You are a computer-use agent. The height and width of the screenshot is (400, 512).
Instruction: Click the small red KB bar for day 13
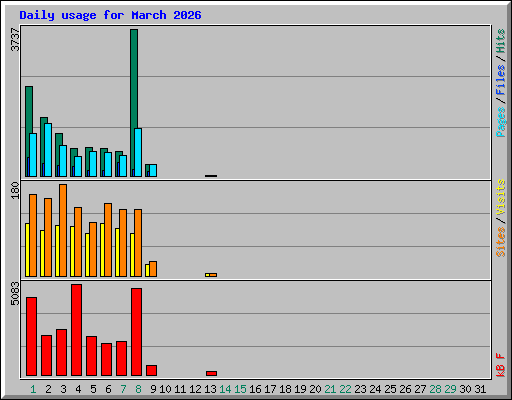pyautogui.click(x=211, y=373)
